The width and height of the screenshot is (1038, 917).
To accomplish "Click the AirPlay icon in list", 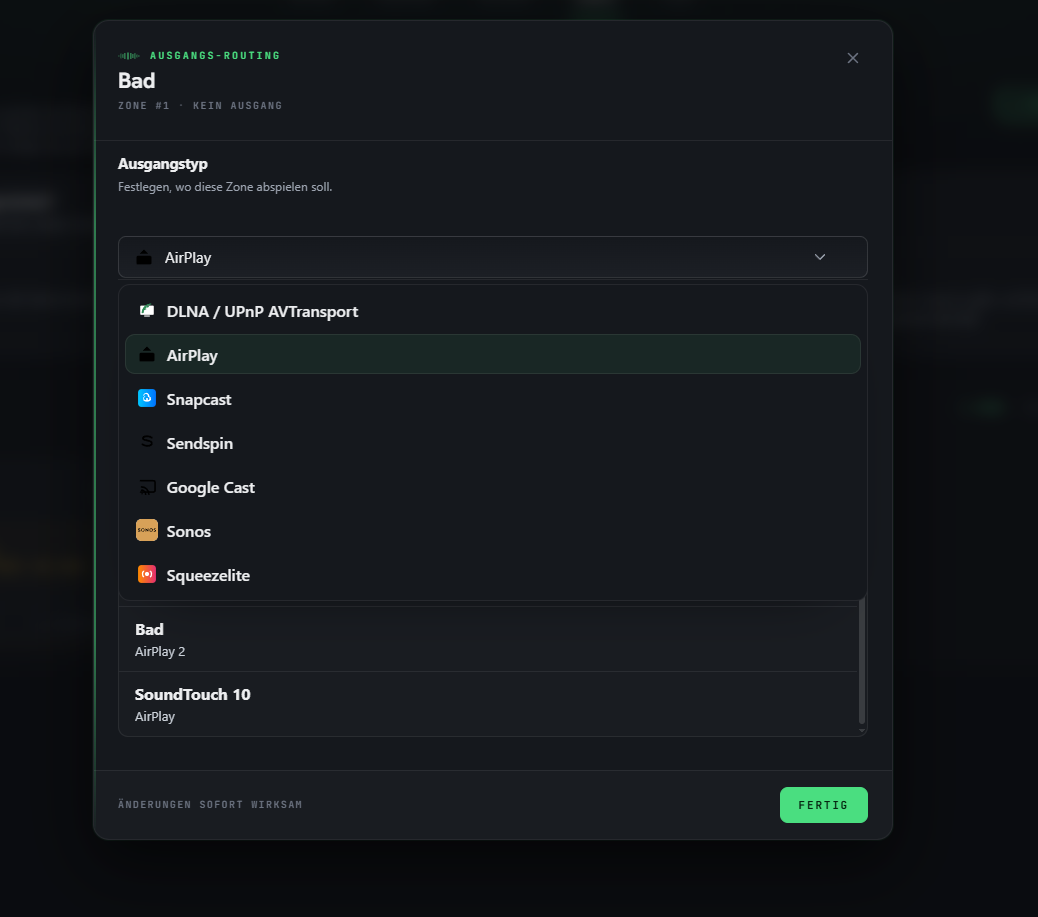I will click(x=147, y=355).
